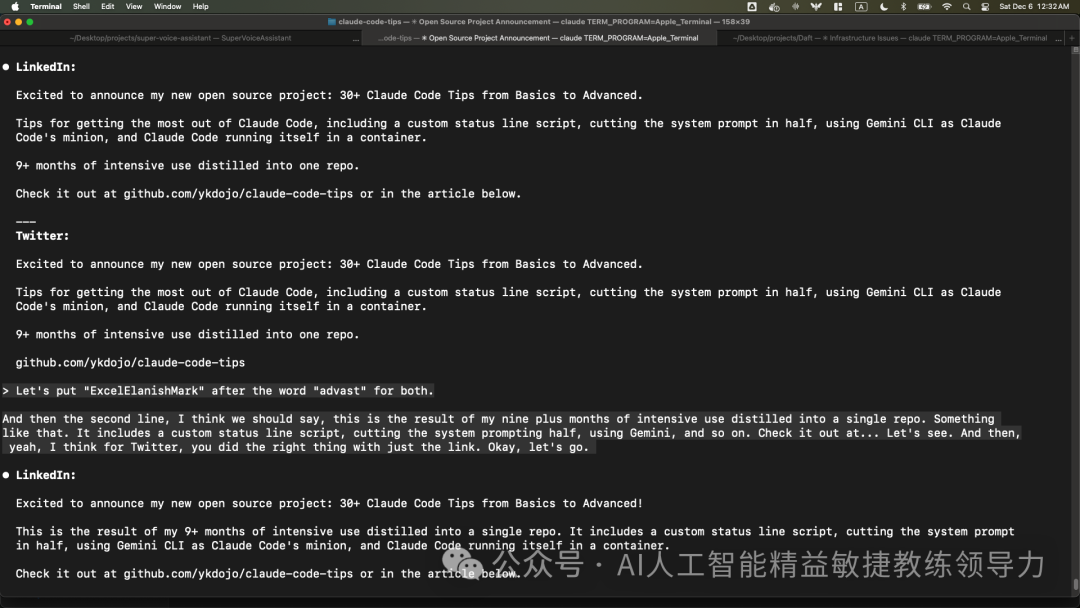Click the date and time in menu bar
Screen dimensions: 1080x608
(1034, 6)
